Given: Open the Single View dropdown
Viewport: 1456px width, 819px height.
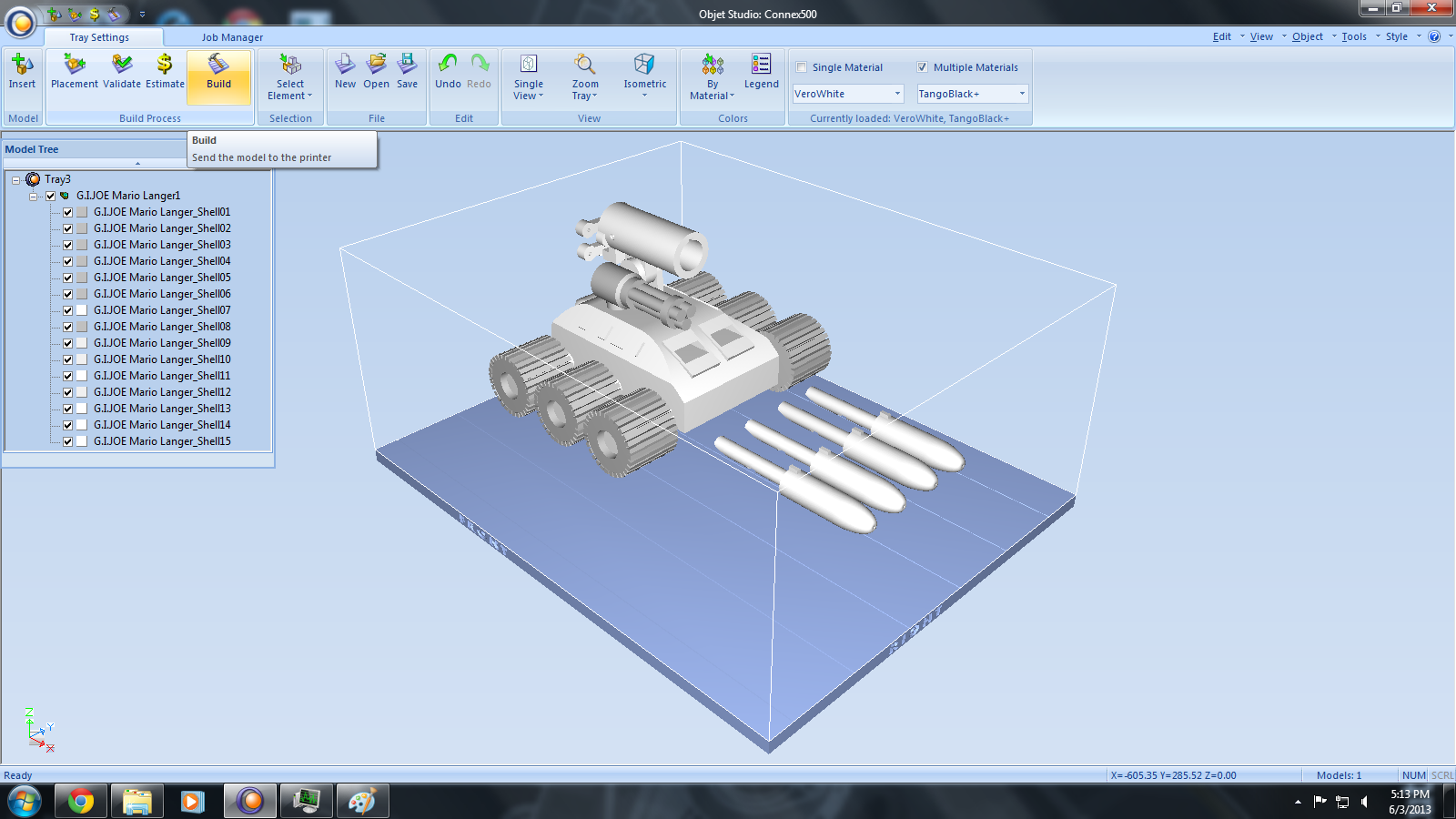Looking at the screenshot, I should click(529, 76).
